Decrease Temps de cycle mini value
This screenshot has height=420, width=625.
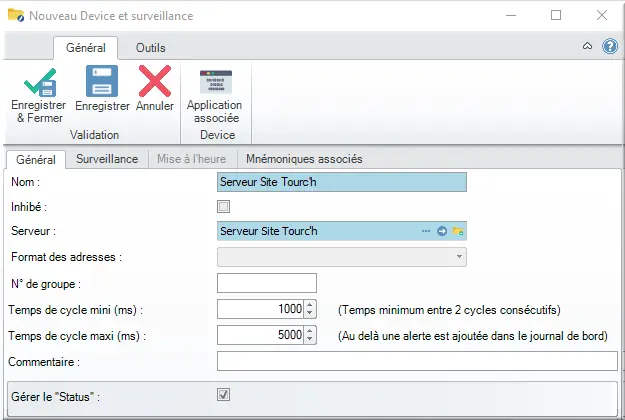point(310,314)
